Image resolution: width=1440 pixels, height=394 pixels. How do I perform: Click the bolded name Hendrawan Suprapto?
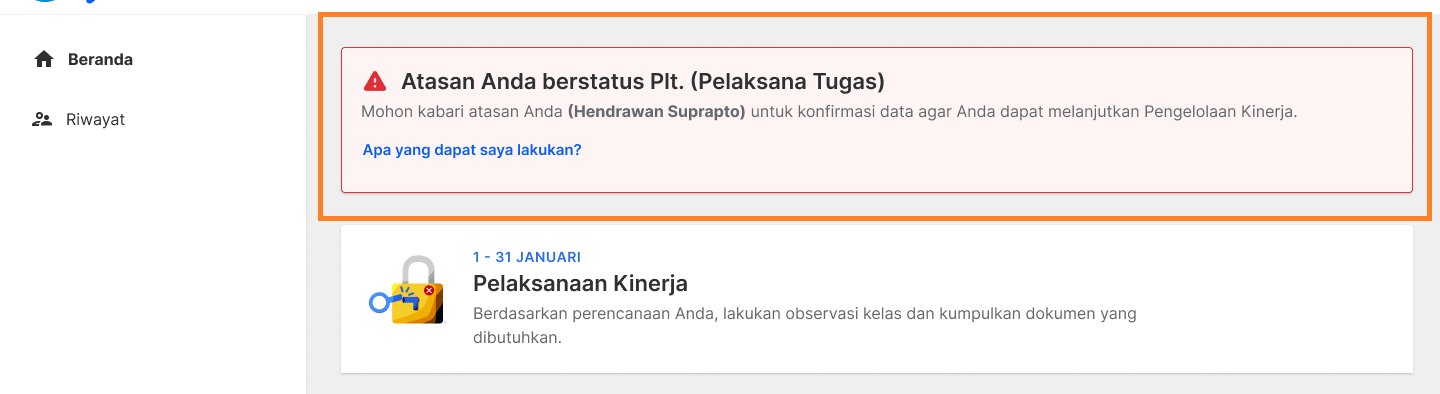point(657,112)
